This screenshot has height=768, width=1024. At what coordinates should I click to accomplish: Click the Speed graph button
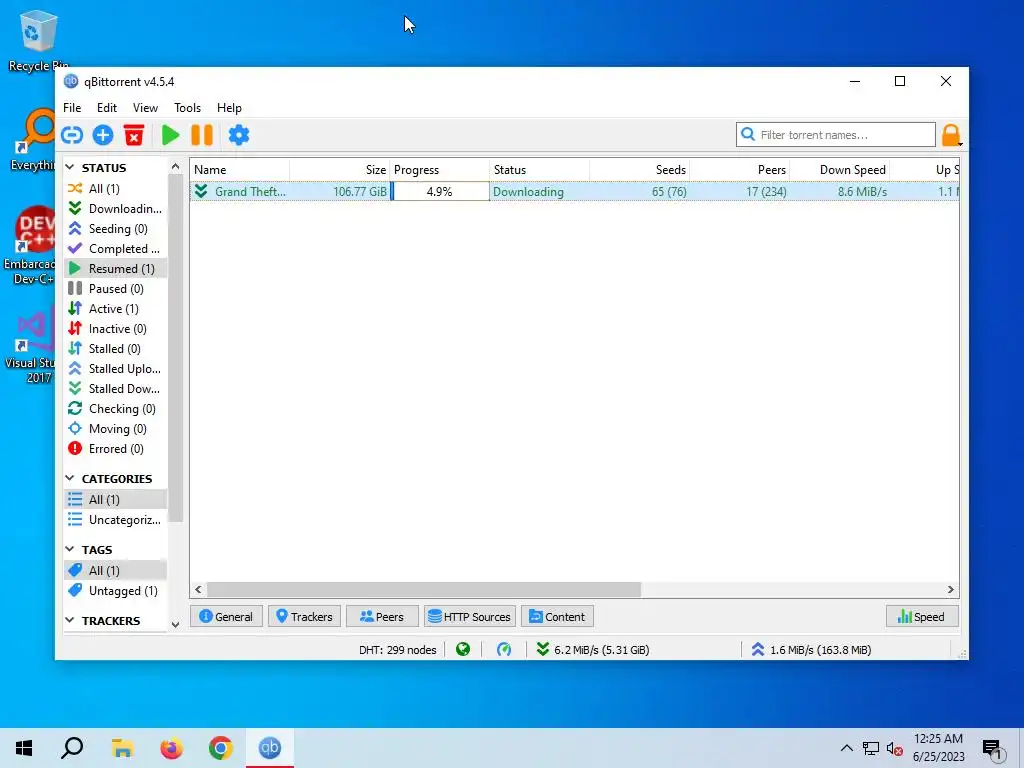(x=921, y=616)
